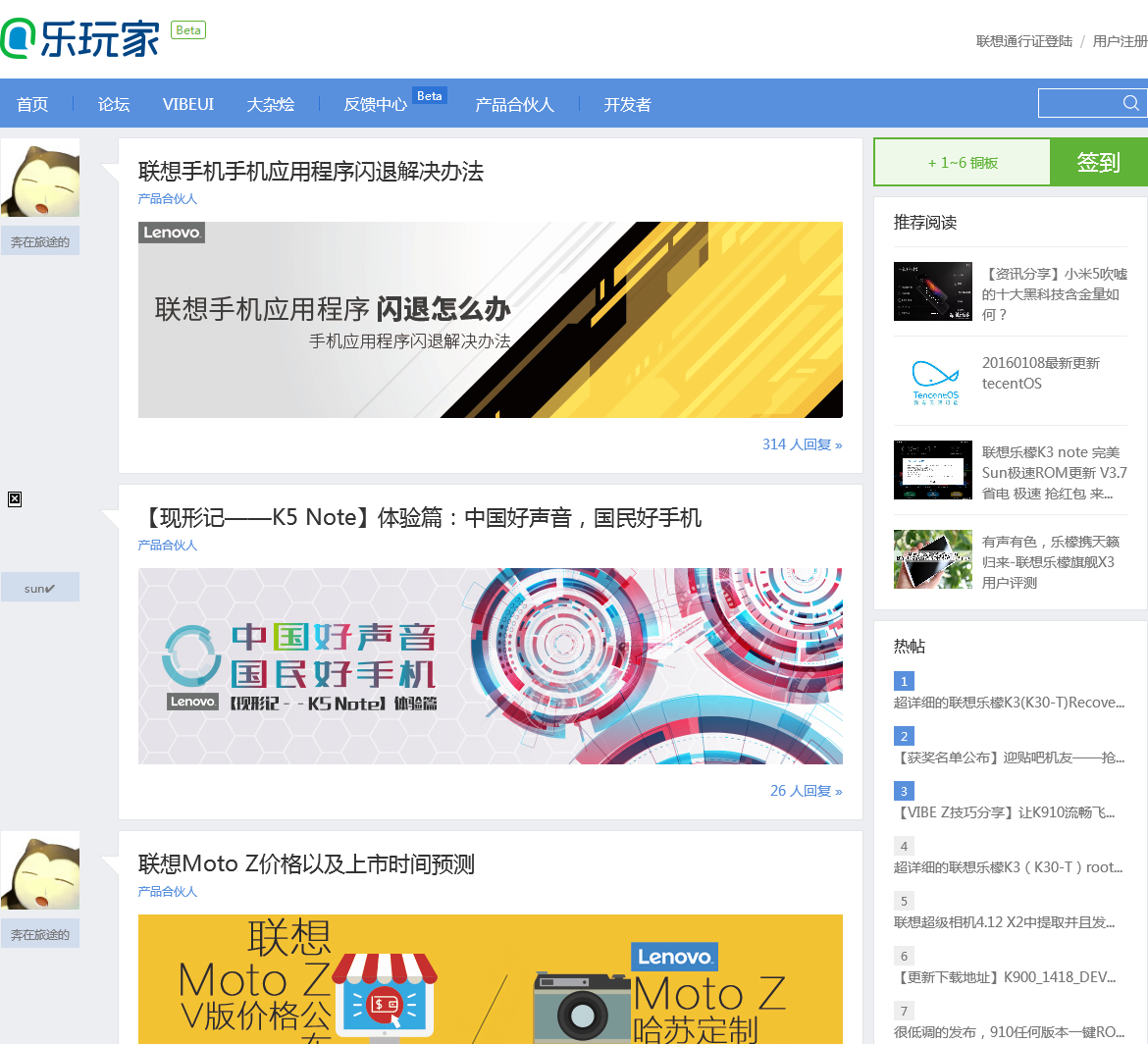Open hot post number 6 badge

point(904,956)
